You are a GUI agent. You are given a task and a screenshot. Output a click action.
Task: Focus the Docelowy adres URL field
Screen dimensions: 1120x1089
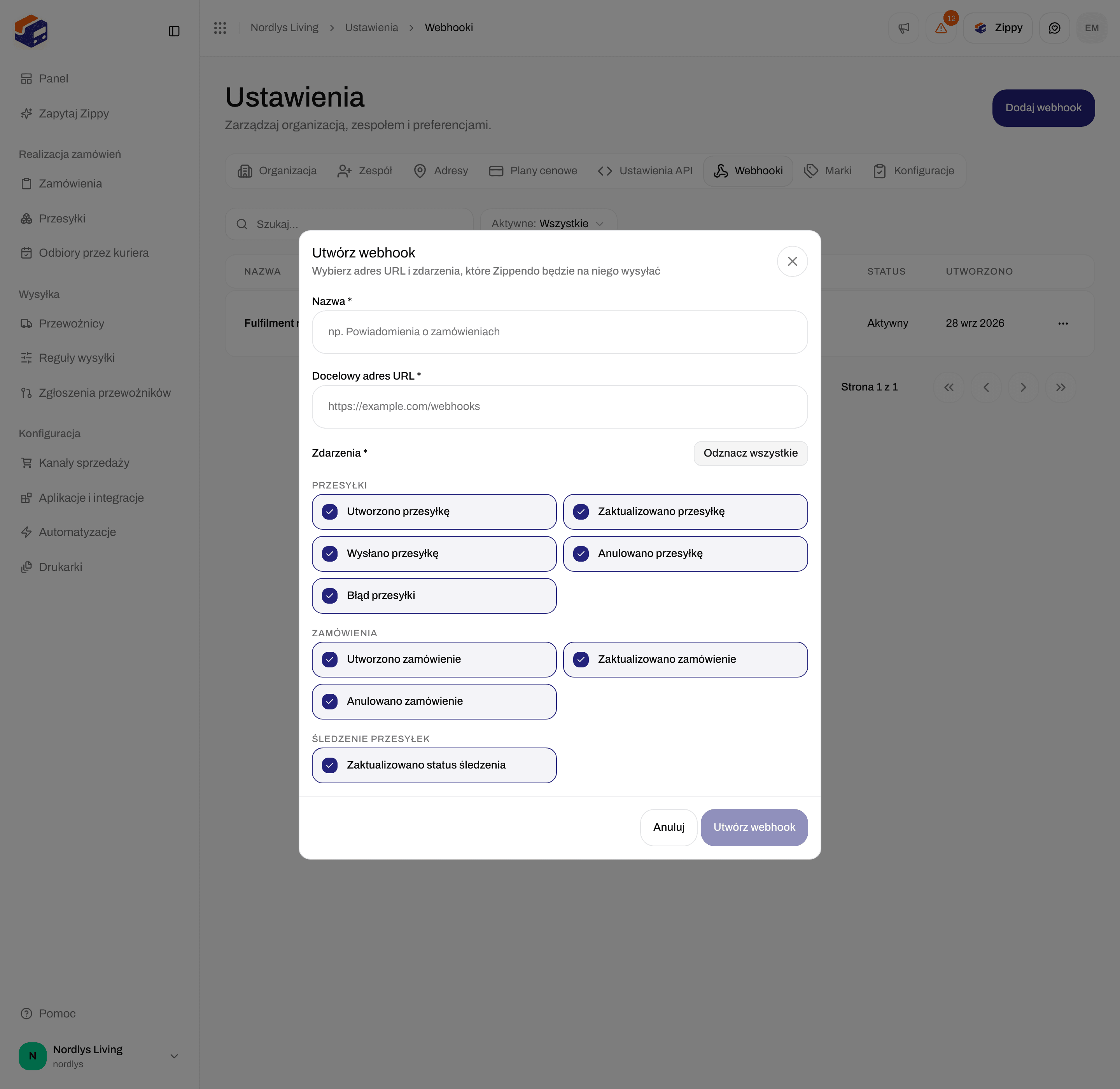click(560, 407)
